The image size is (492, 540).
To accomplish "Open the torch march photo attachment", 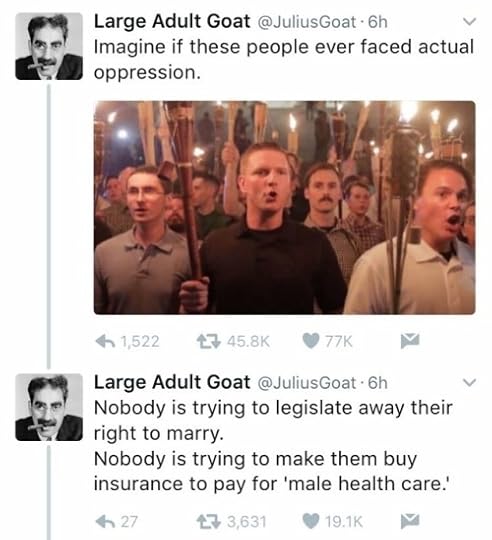I will coord(284,207).
